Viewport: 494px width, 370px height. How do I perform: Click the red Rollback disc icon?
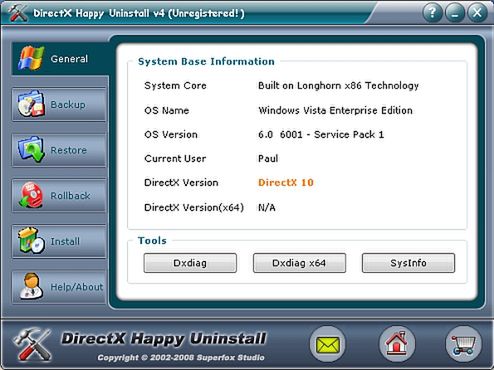31,195
